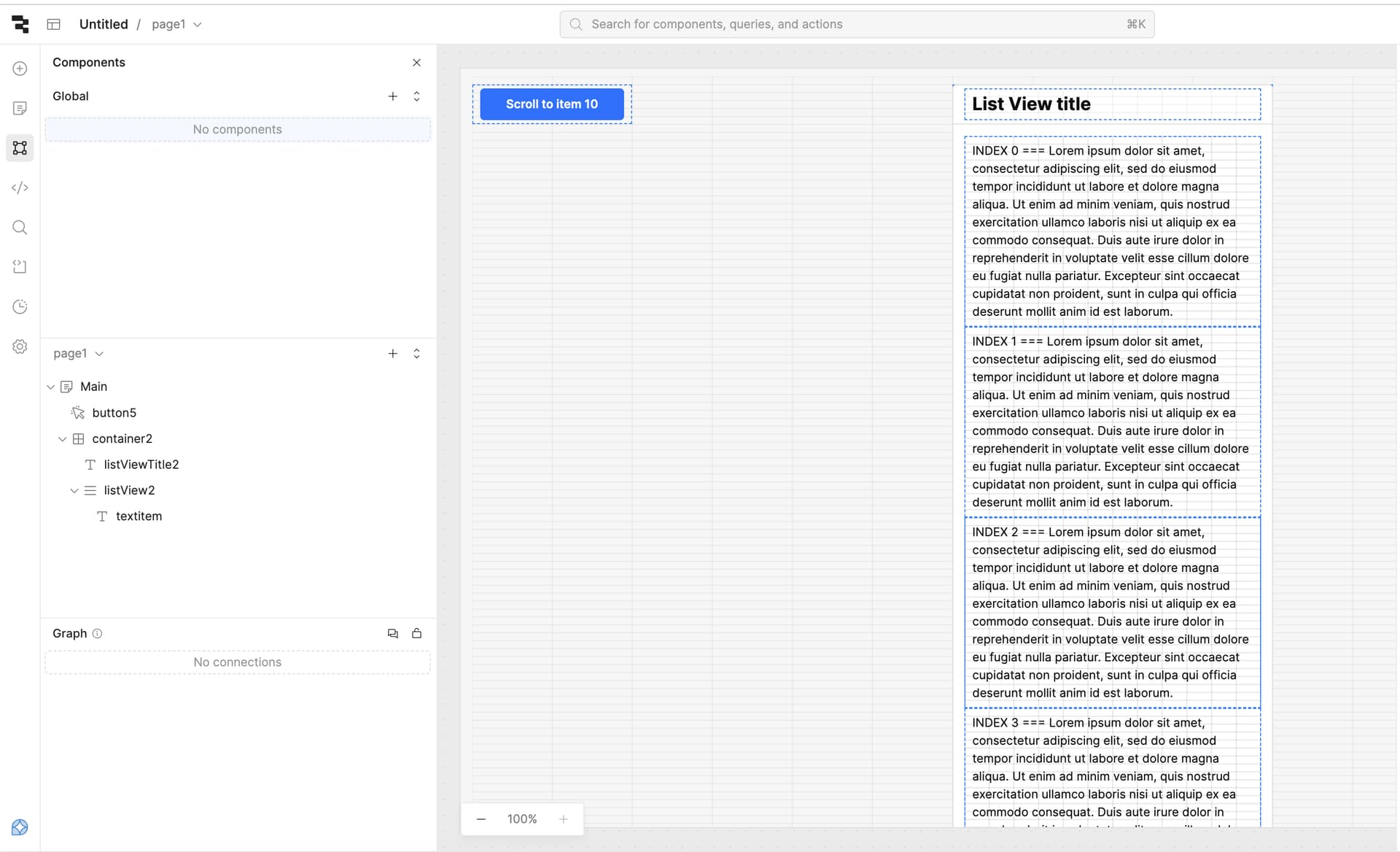Open the Settings gear icon in sidebar
This screenshot has width=1400, height=852.
point(20,346)
